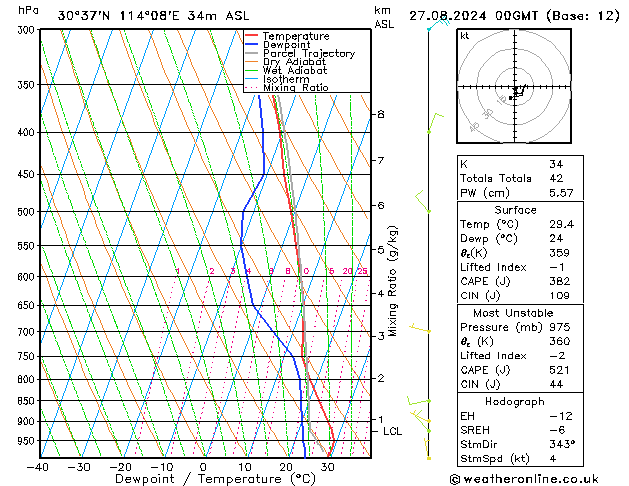
Task: Click the blue Dewpoint legend line swatch
Action: (252, 45)
